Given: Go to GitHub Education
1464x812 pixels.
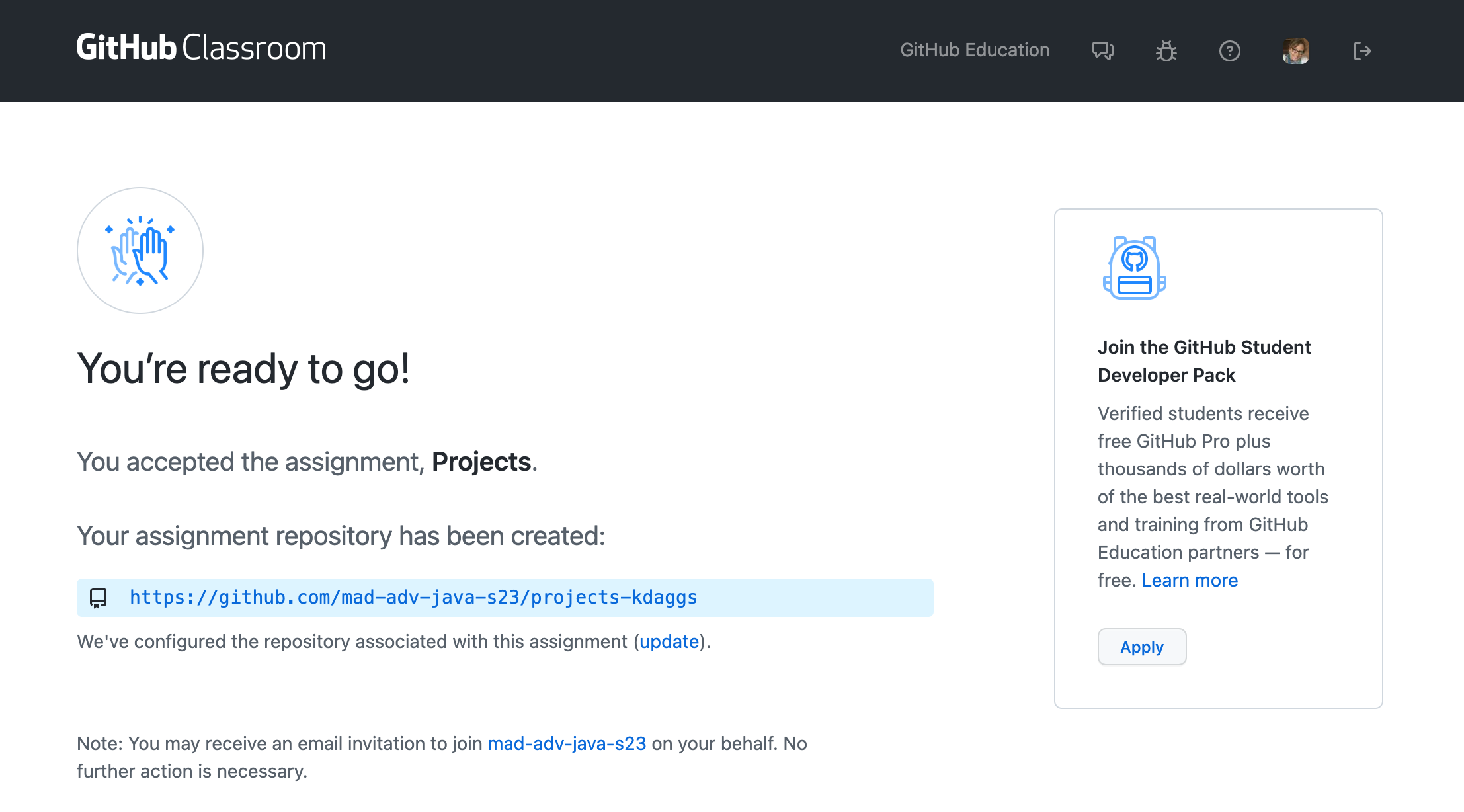Looking at the screenshot, I should pyautogui.click(x=975, y=50).
